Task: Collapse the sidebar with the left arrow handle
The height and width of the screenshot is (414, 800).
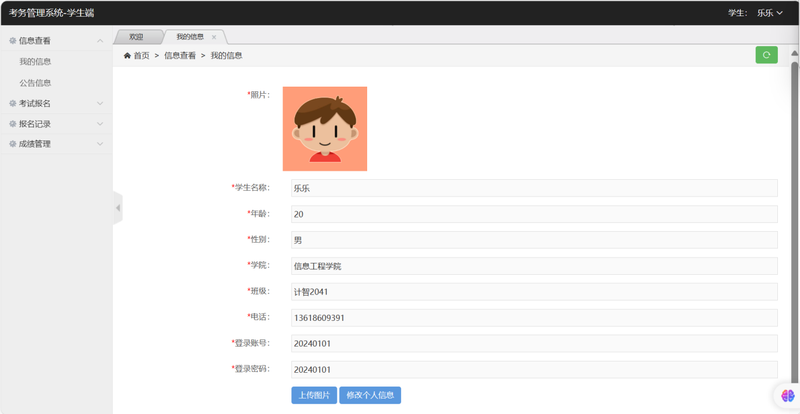Action: point(118,208)
